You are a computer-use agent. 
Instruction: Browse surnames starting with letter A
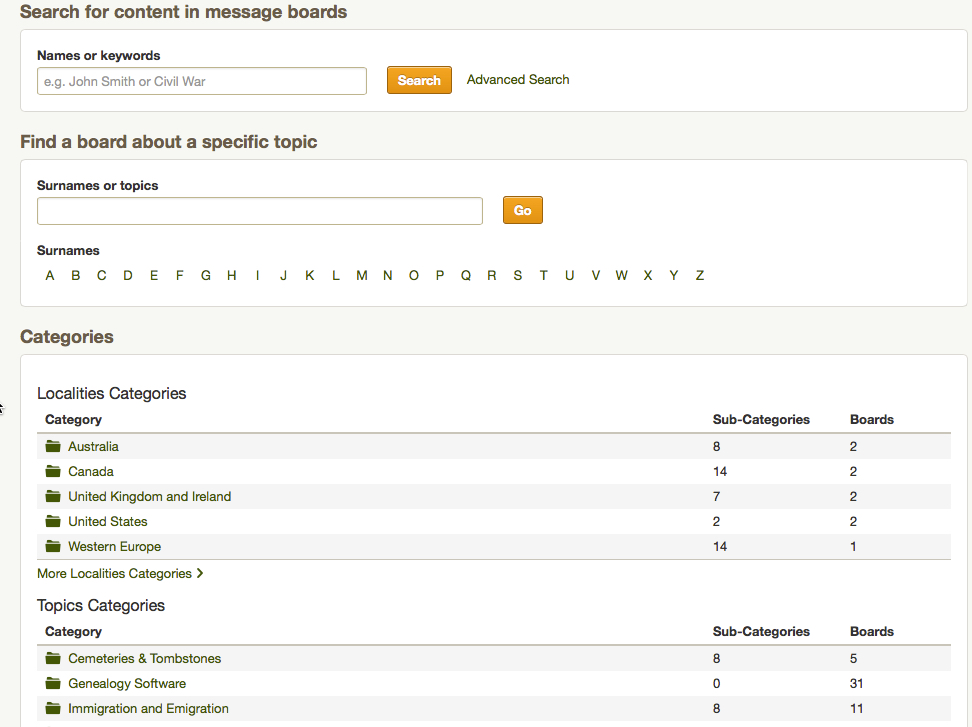(50, 276)
